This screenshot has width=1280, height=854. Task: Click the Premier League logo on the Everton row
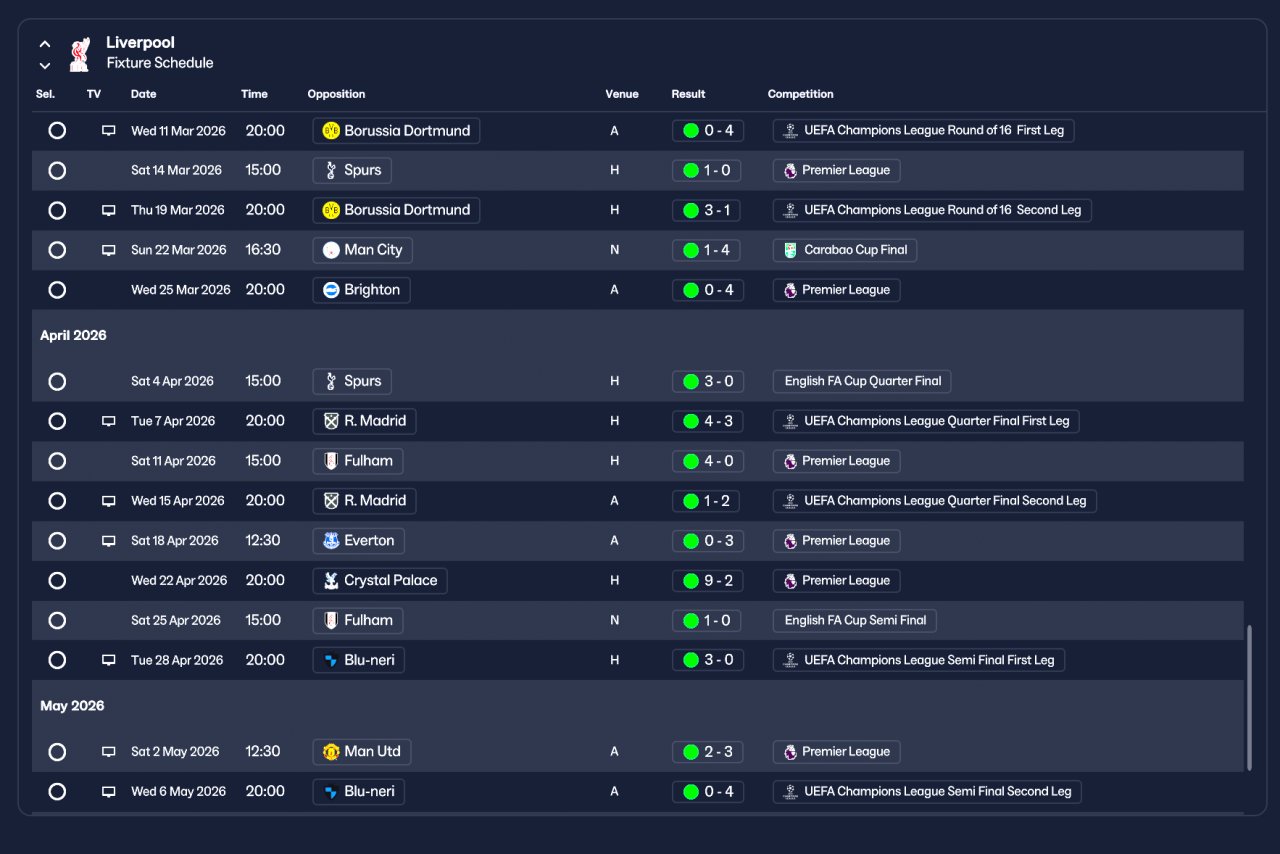click(790, 542)
